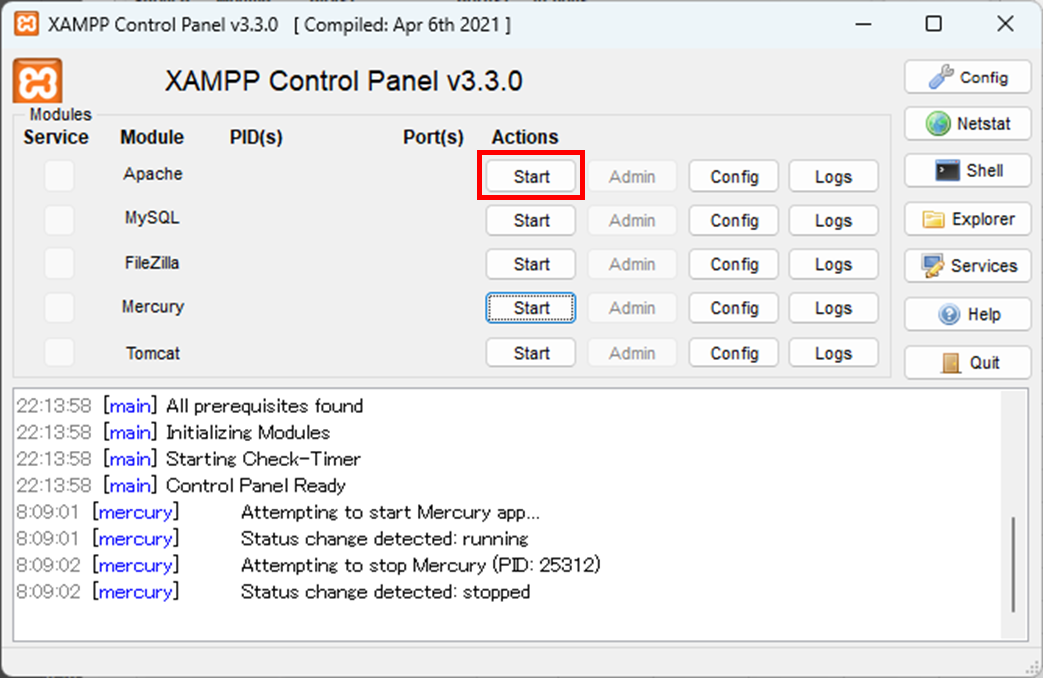Image resolution: width=1043 pixels, height=678 pixels.
Task: View Logs for Tomcat
Action: click(x=833, y=353)
